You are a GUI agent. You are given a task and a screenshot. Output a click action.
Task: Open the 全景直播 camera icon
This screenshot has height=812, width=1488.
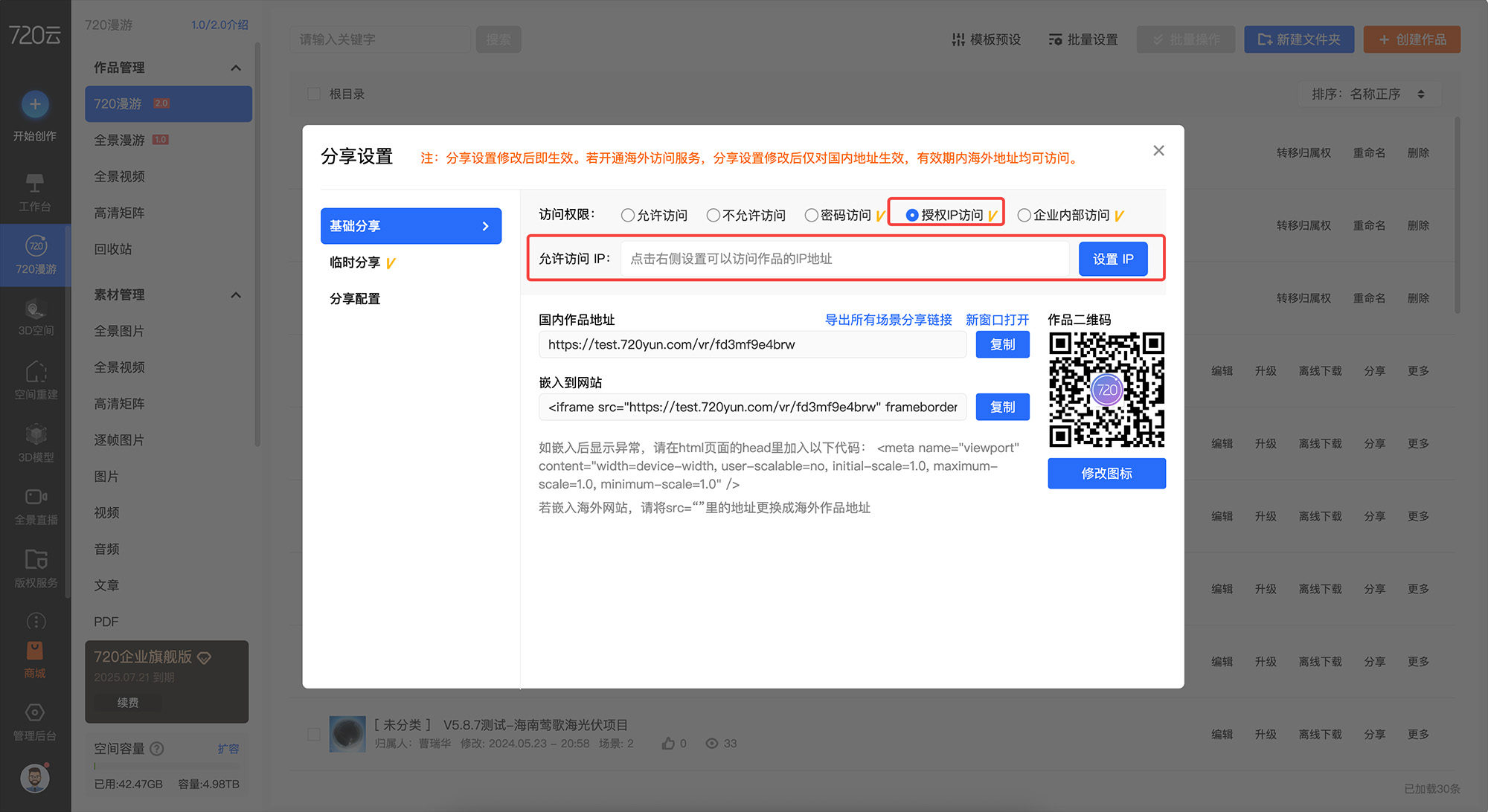pyautogui.click(x=35, y=497)
